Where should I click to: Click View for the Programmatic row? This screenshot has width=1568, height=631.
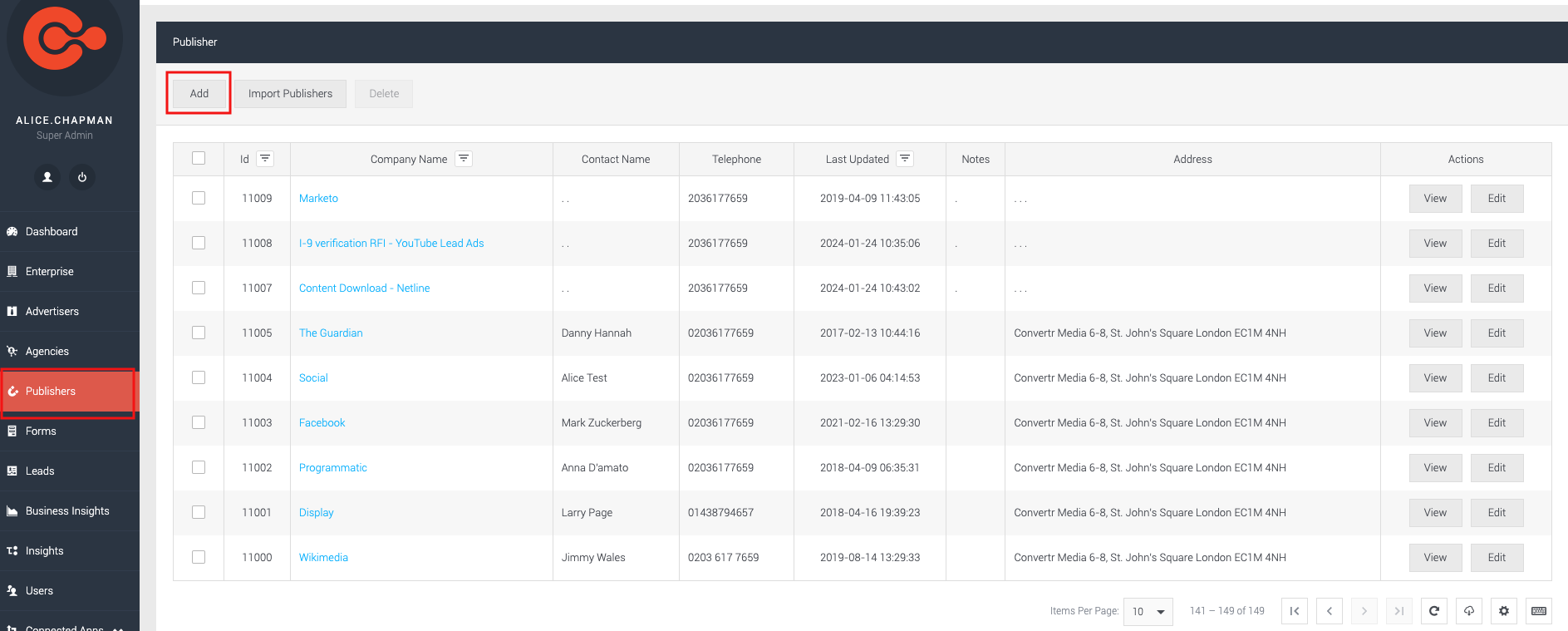point(1435,468)
